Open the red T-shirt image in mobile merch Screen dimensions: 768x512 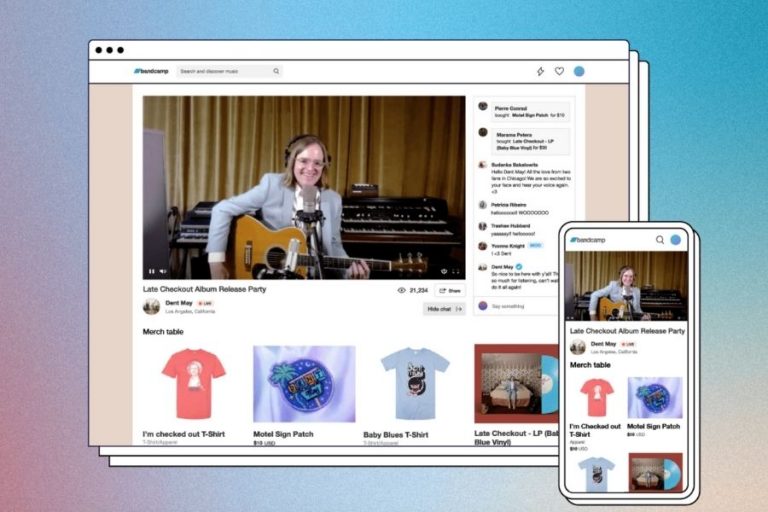(x=597, y=398)
